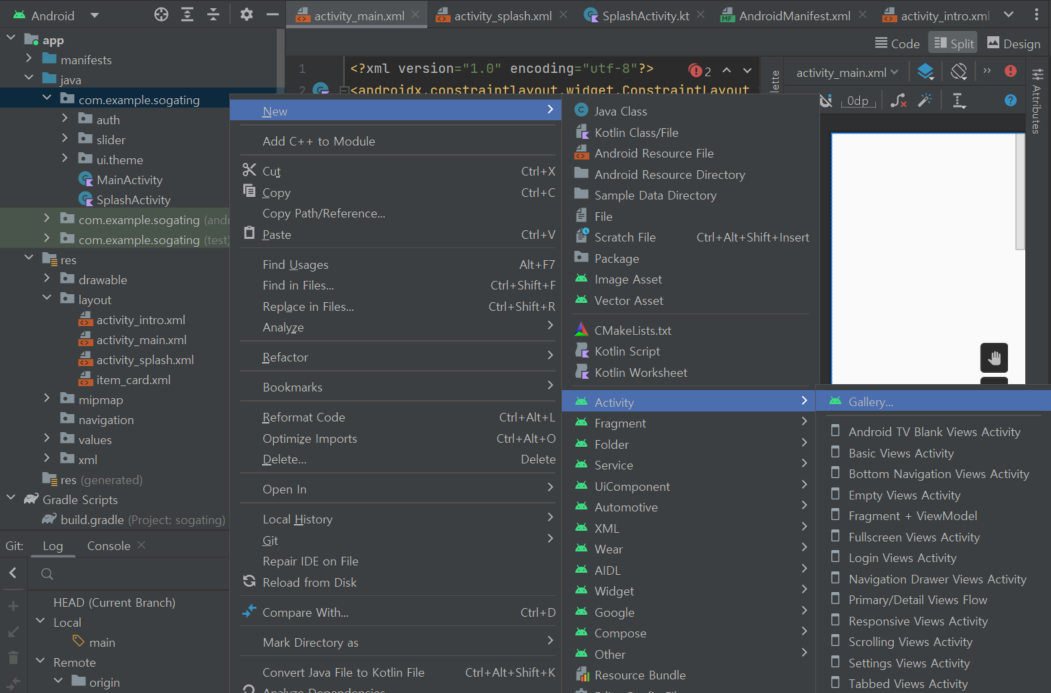
Task: Click the Clear Constraints icon
Action: (898, 101)
